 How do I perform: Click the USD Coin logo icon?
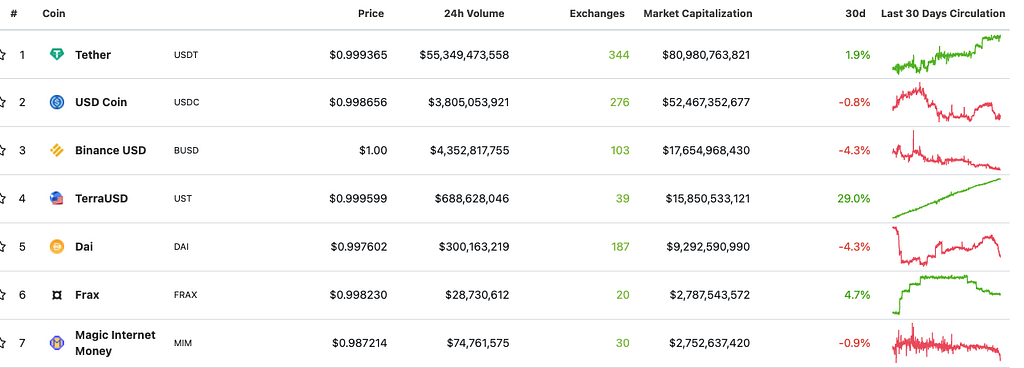[x=57, y=102]
